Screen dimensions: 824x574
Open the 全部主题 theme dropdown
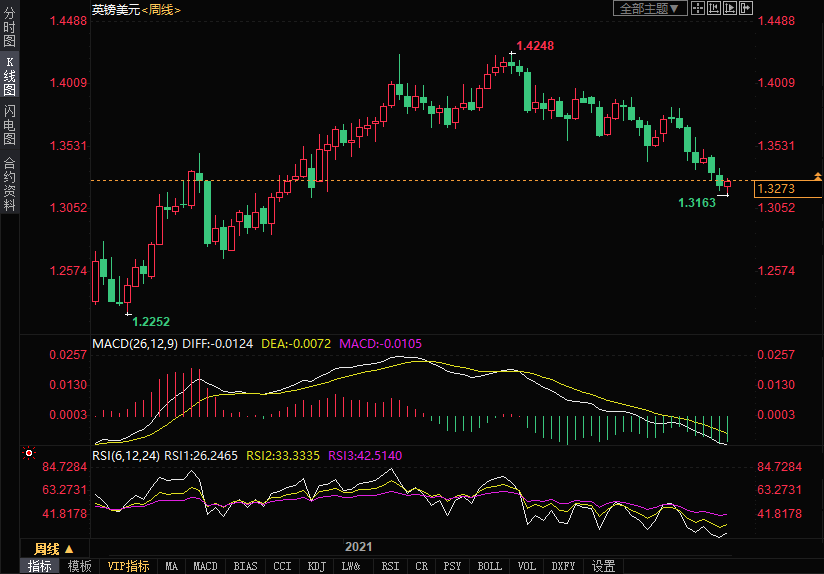(649, 8)
